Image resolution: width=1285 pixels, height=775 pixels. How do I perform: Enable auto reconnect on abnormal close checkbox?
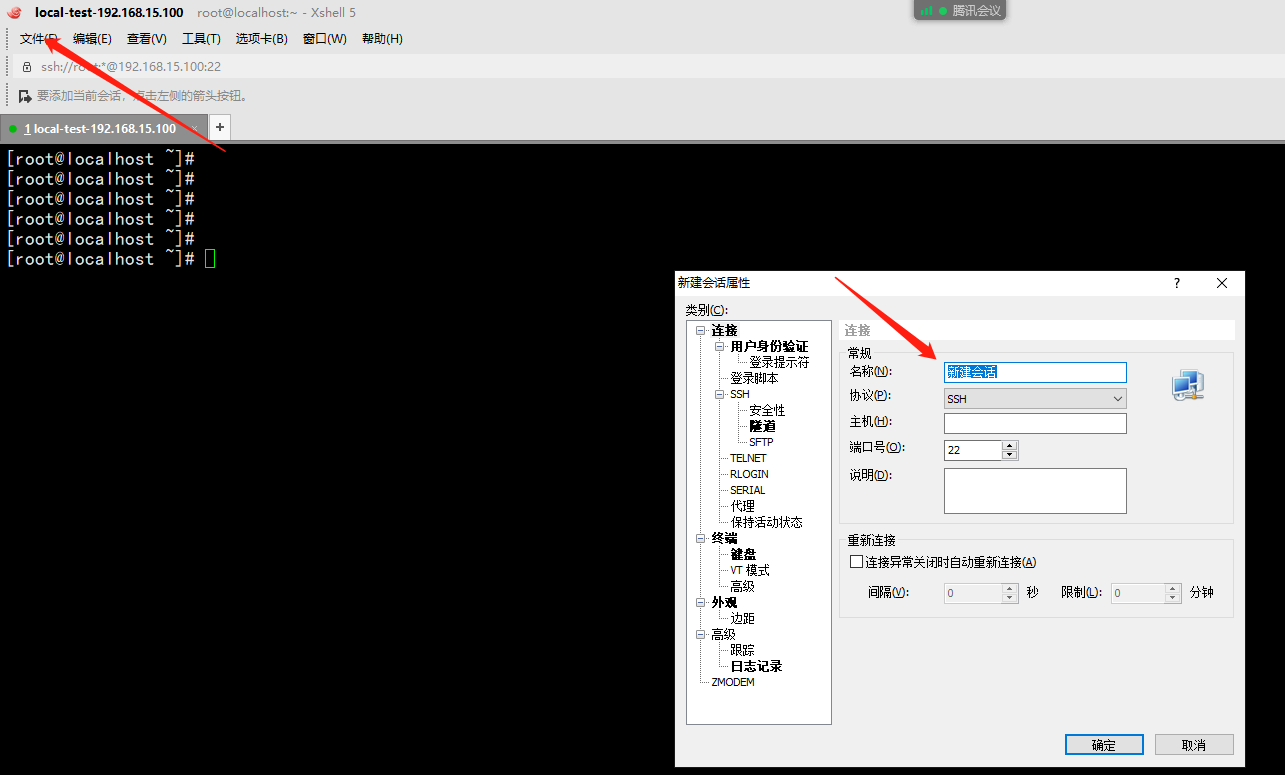[x=856, y=562]
